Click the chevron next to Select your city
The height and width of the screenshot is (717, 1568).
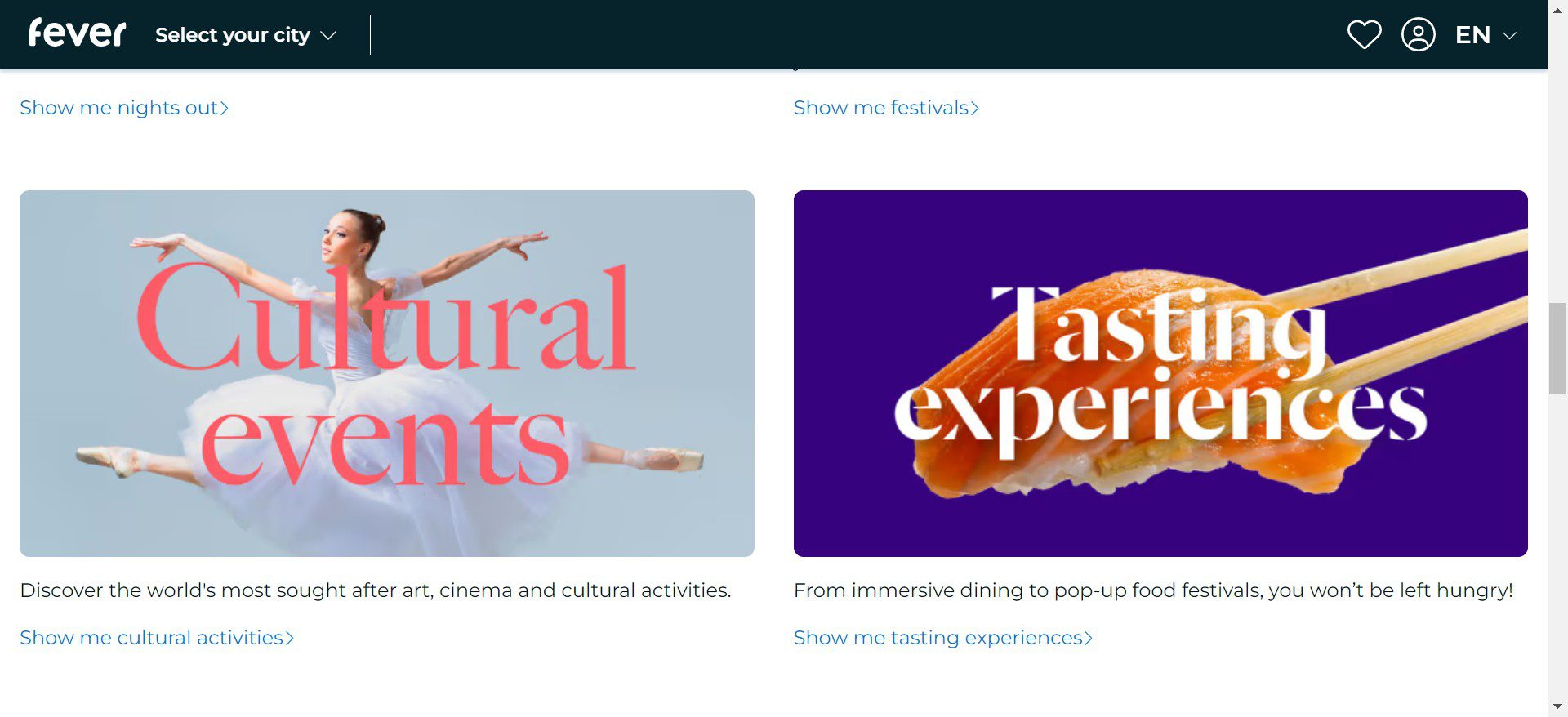pyautogui.click(x=328, y=36)
